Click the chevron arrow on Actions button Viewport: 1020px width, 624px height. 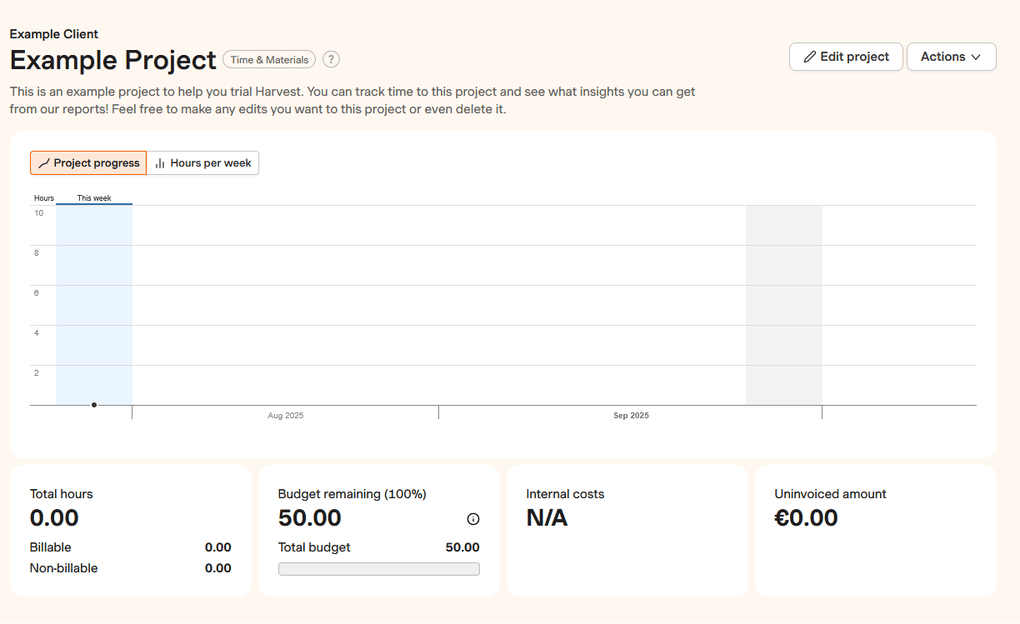[x=975, y=56]
